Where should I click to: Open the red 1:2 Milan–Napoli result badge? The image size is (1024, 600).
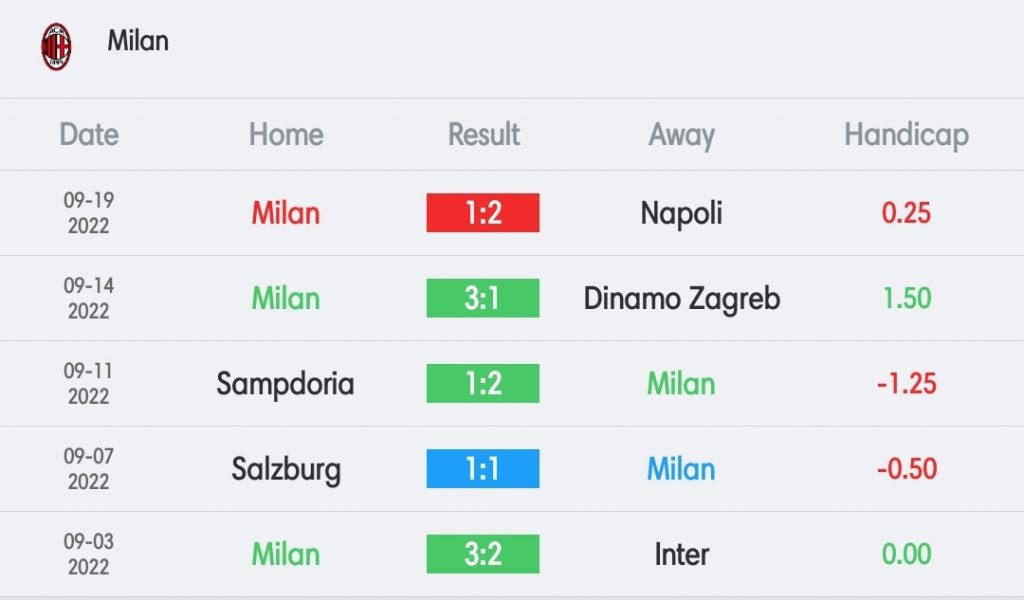[483, 213]
